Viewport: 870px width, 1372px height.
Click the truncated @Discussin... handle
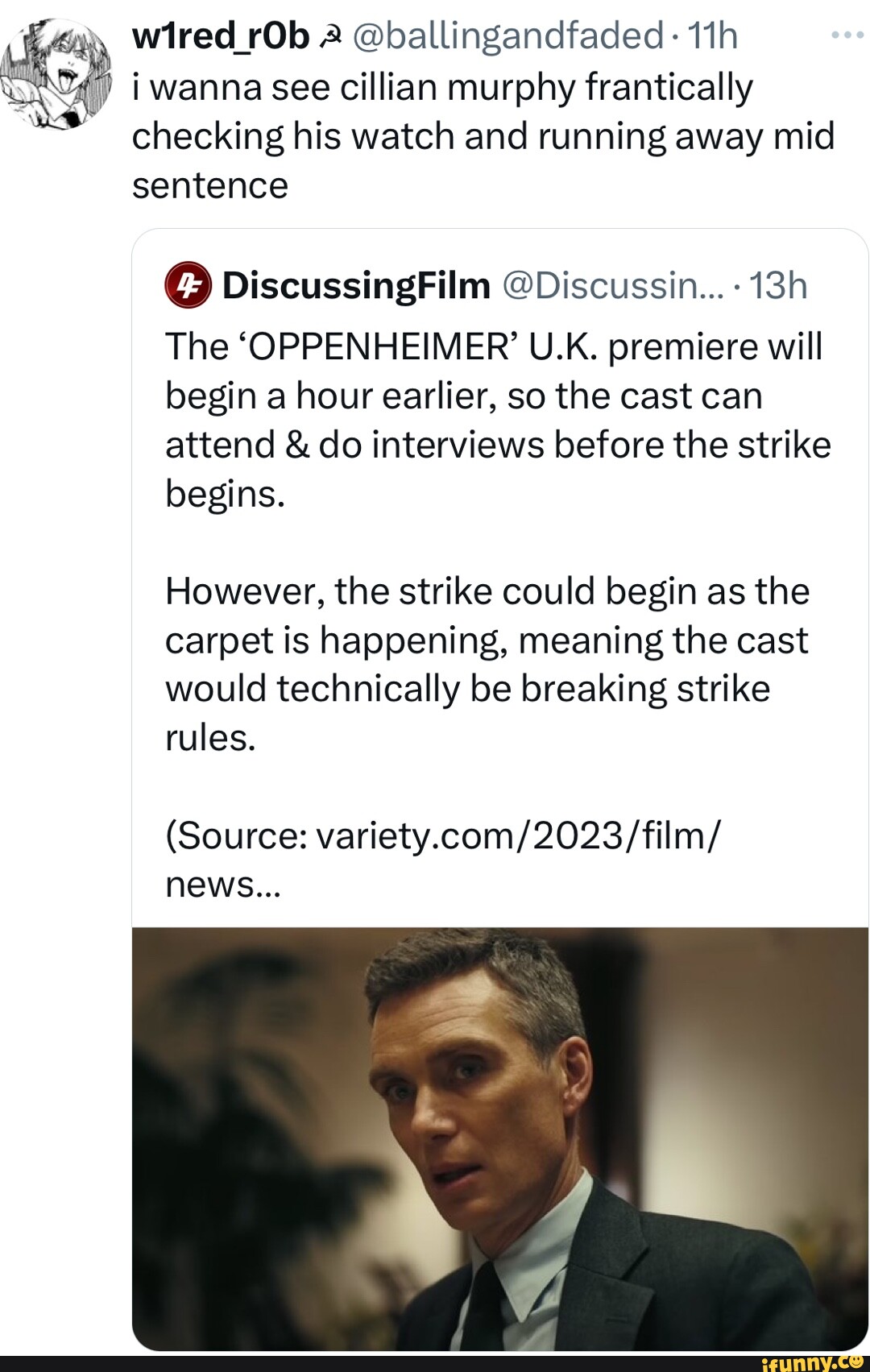[613, 285]
